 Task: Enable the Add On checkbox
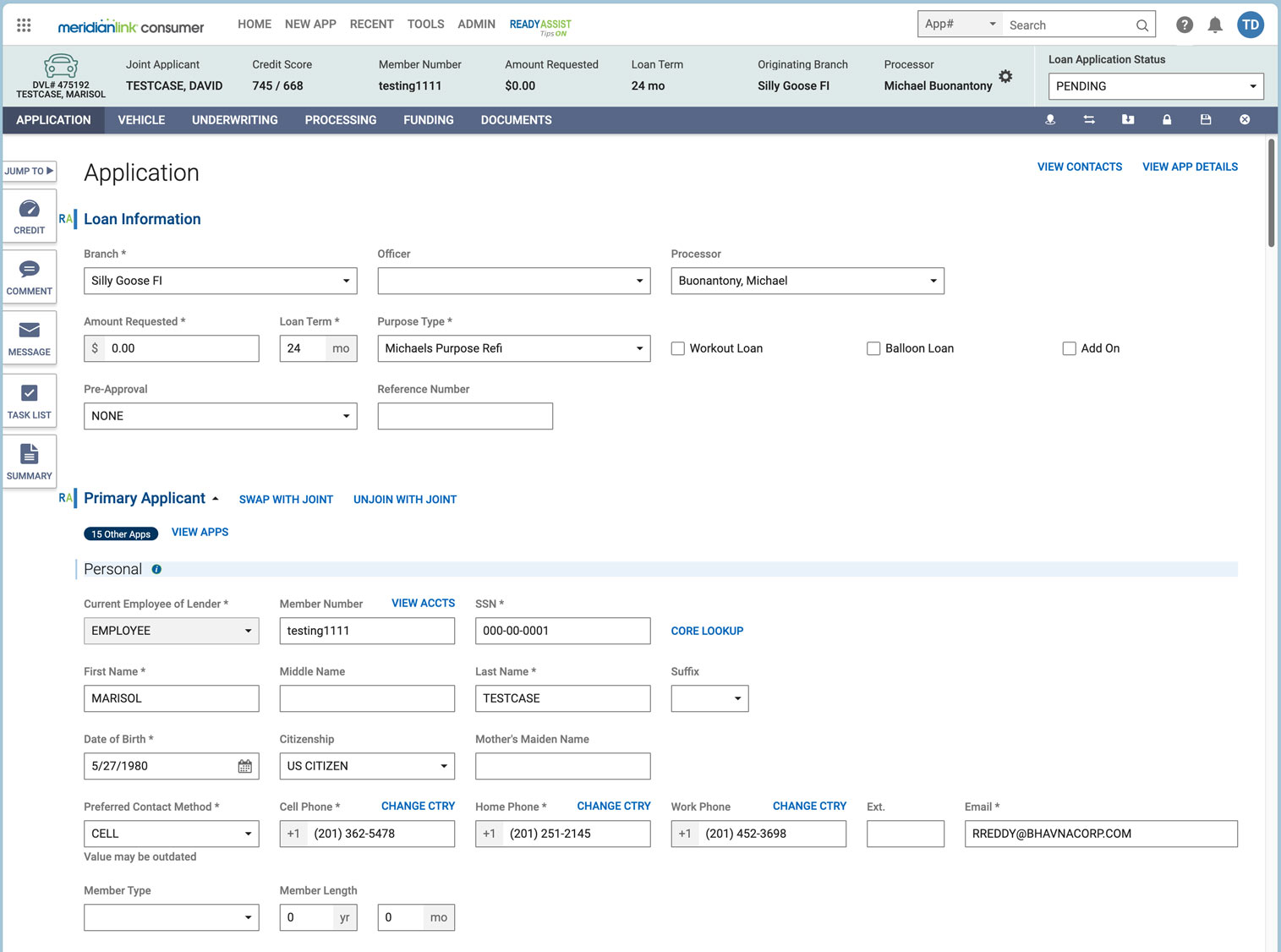[x=1069, y=347]
